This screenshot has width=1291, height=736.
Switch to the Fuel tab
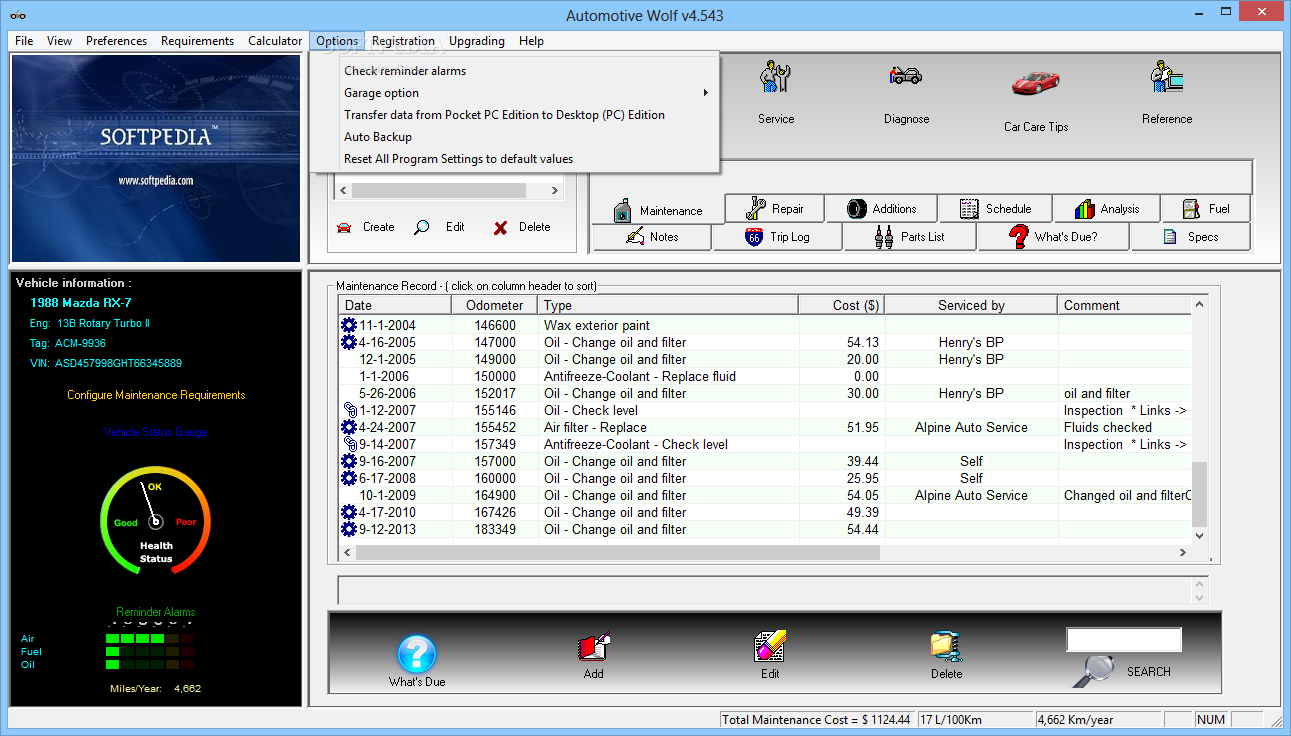pyautogui.click(x=1206, y=208)
